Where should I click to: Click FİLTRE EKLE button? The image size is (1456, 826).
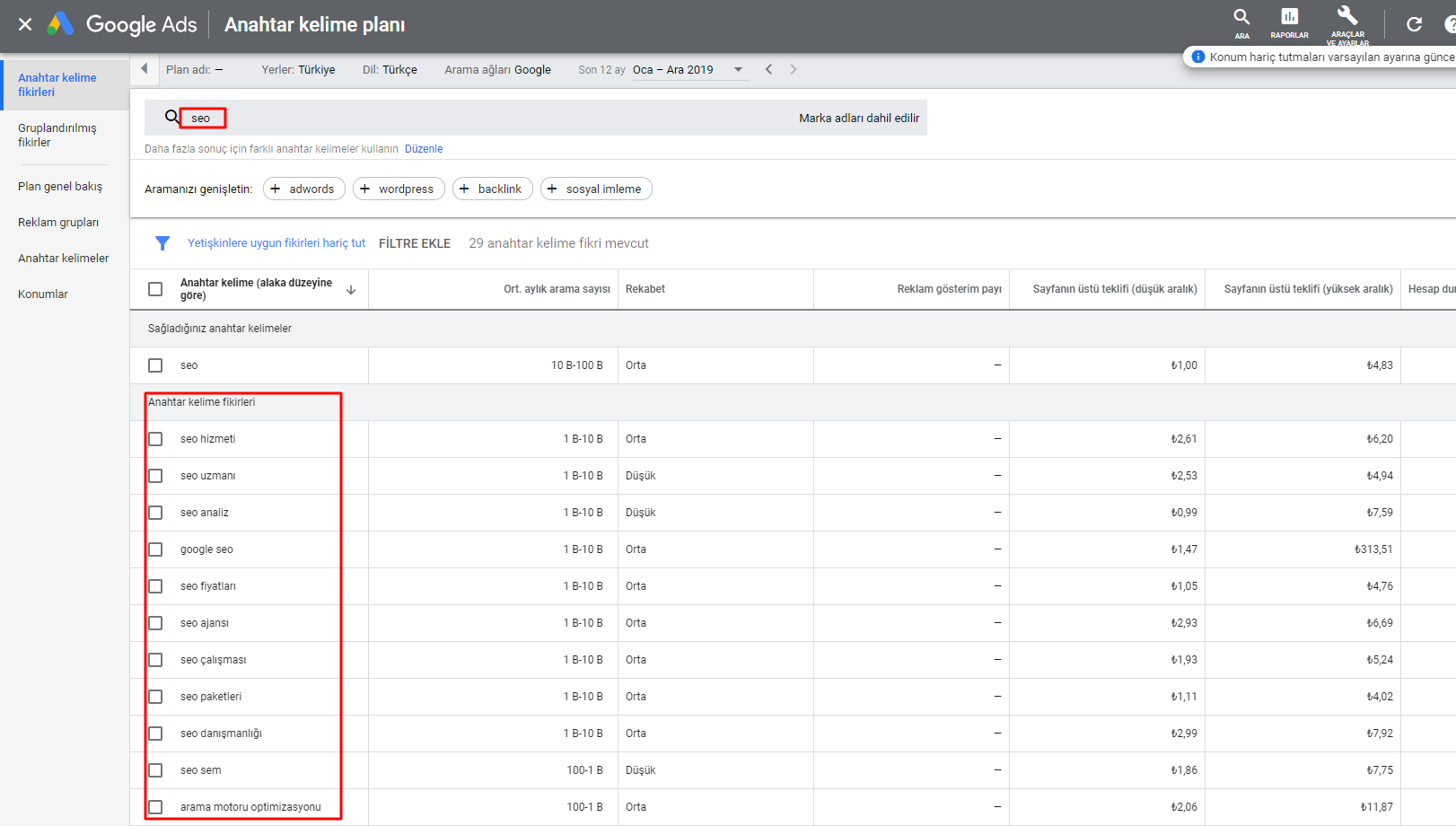[x=415, y=243]
